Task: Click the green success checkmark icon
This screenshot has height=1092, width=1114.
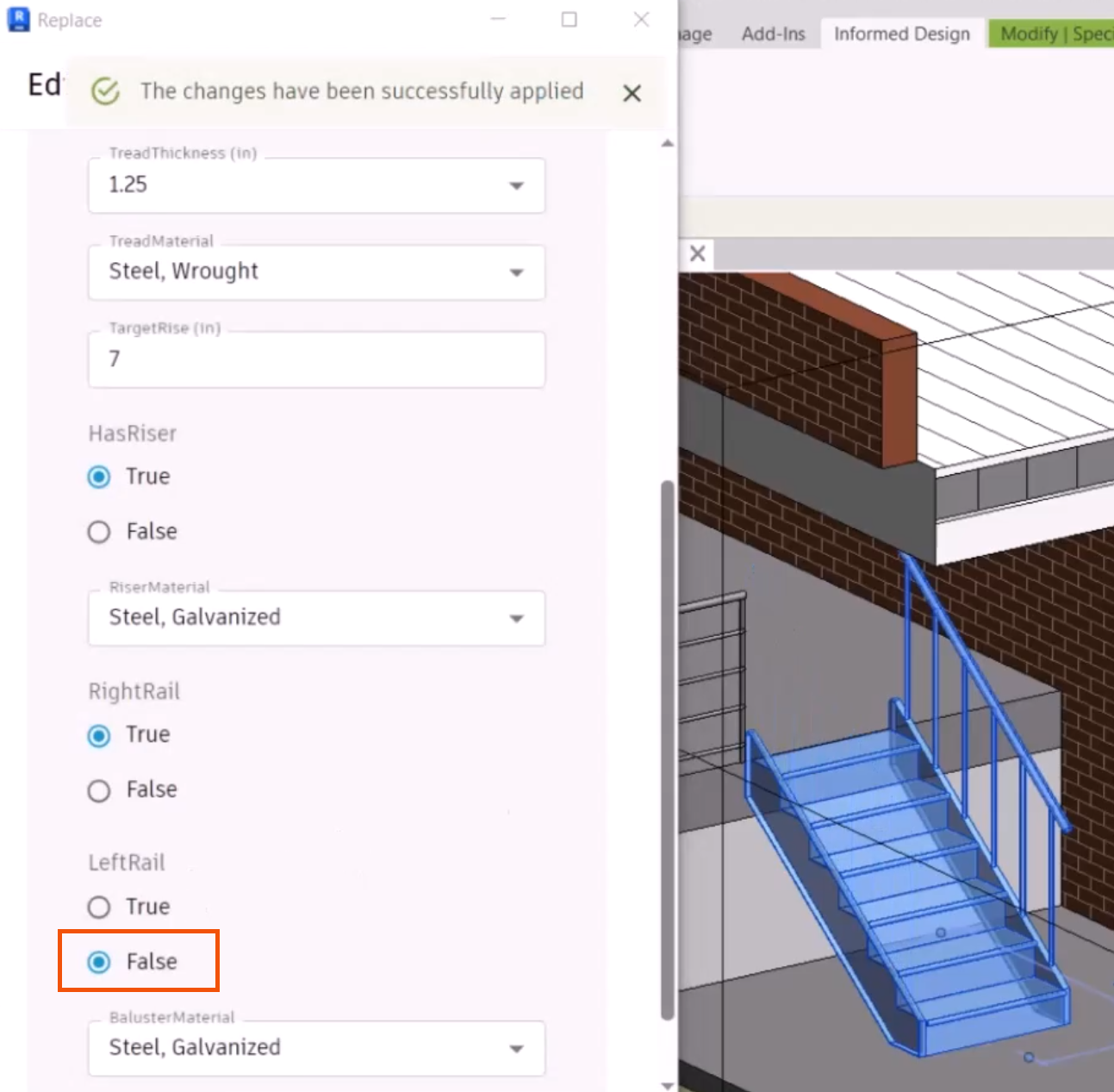Action: (x=105, y=91)
